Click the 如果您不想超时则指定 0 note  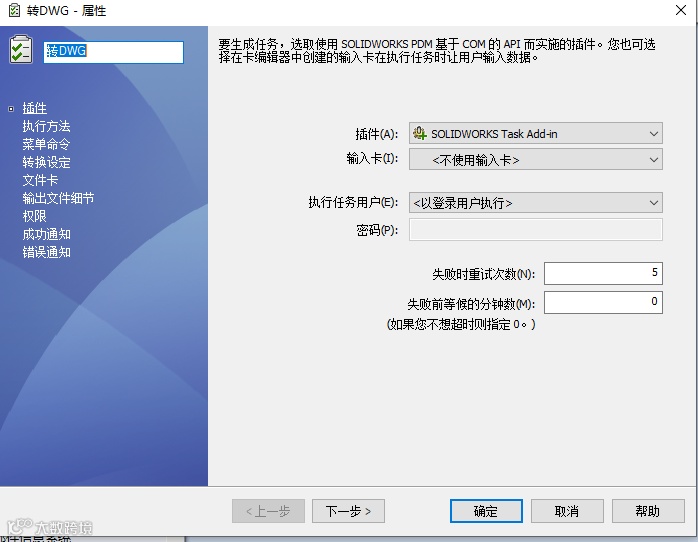[461, 324]
